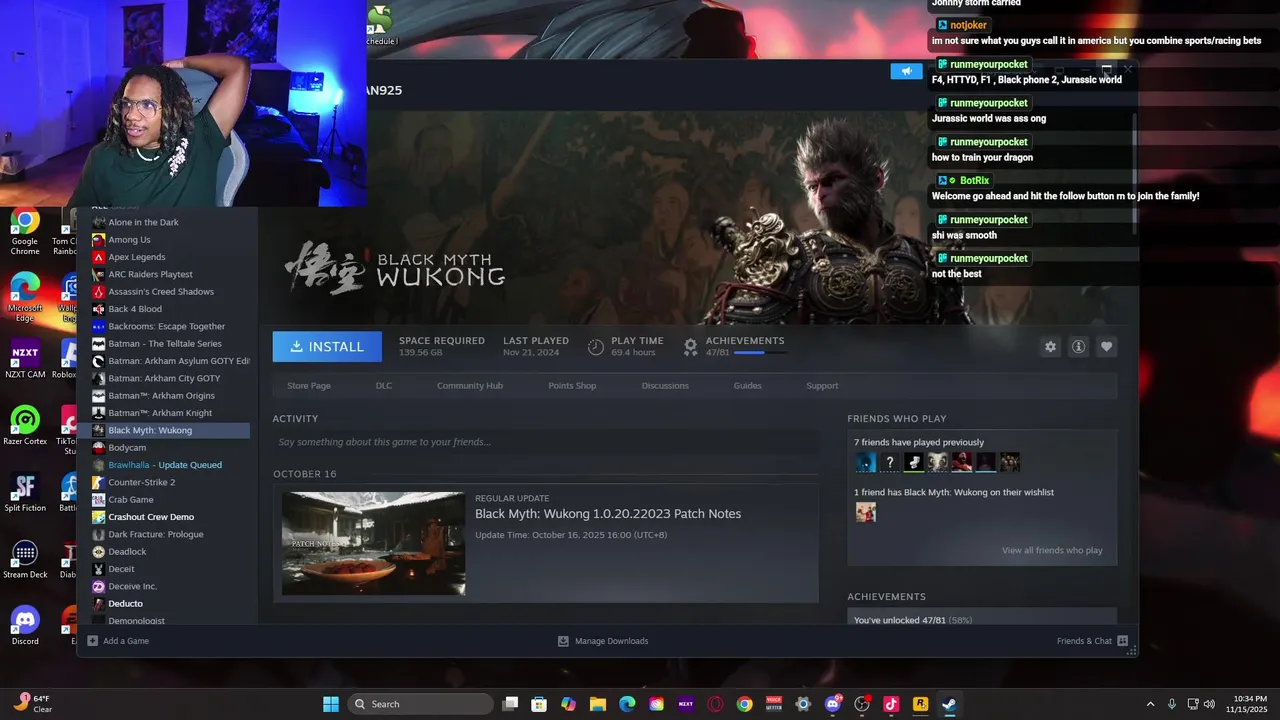Open Microsoft Edge desktop shortcut

[25, 298]
